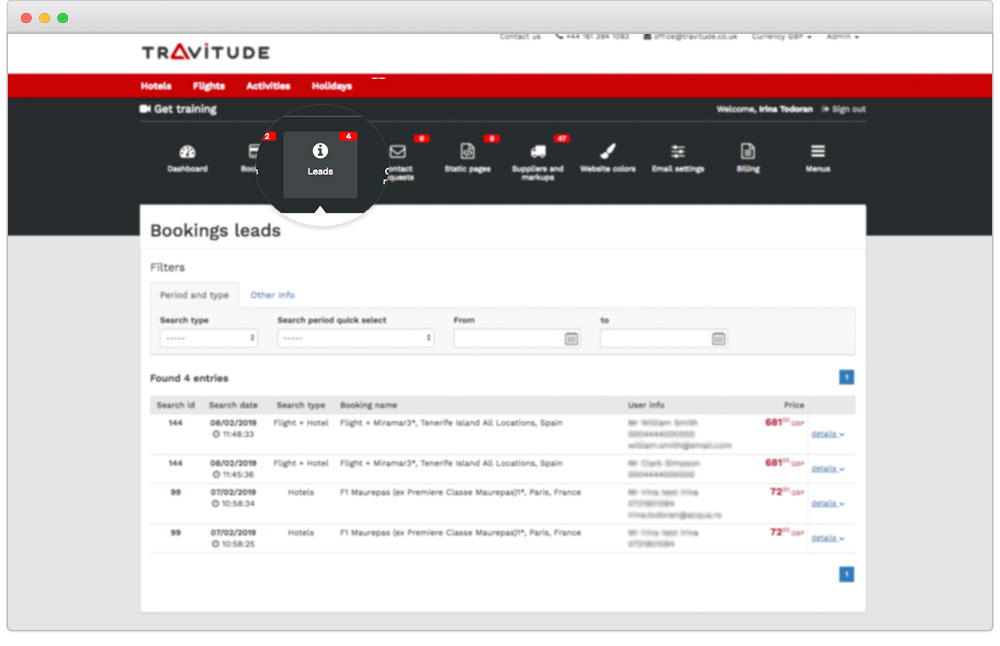Open the Bookings icon with badge
The height and width of the screenshot is (646, 1000).
pos(252,160)
